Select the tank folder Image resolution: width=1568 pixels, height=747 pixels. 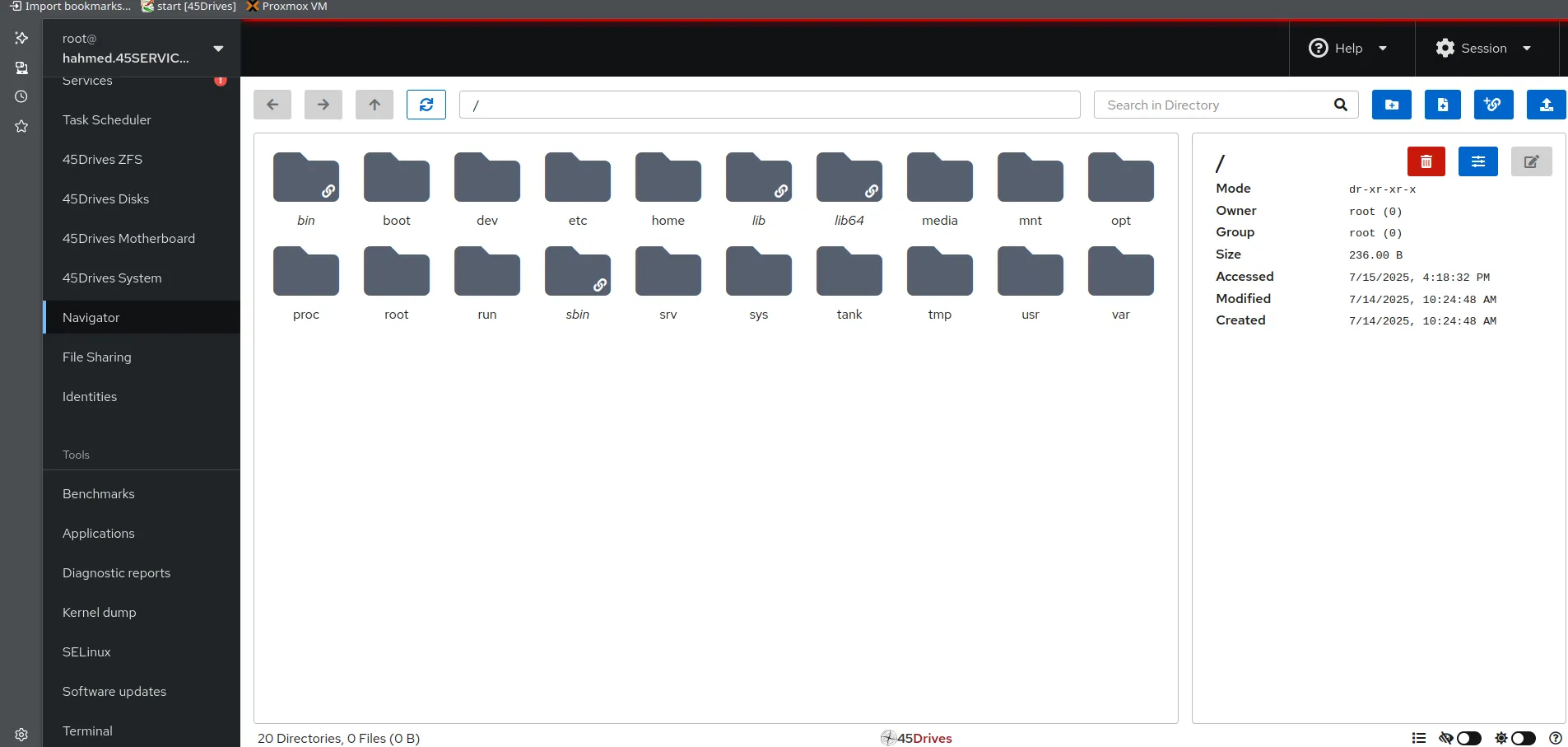coord(849,278)
